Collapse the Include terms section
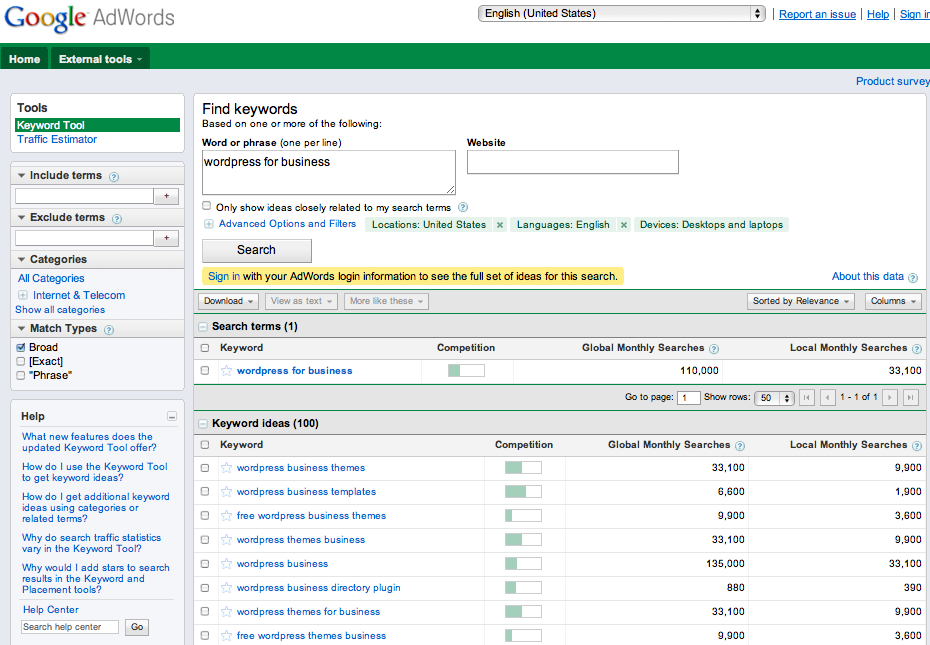Viewport: 930px width, 645px height. [x=21, y=176]
